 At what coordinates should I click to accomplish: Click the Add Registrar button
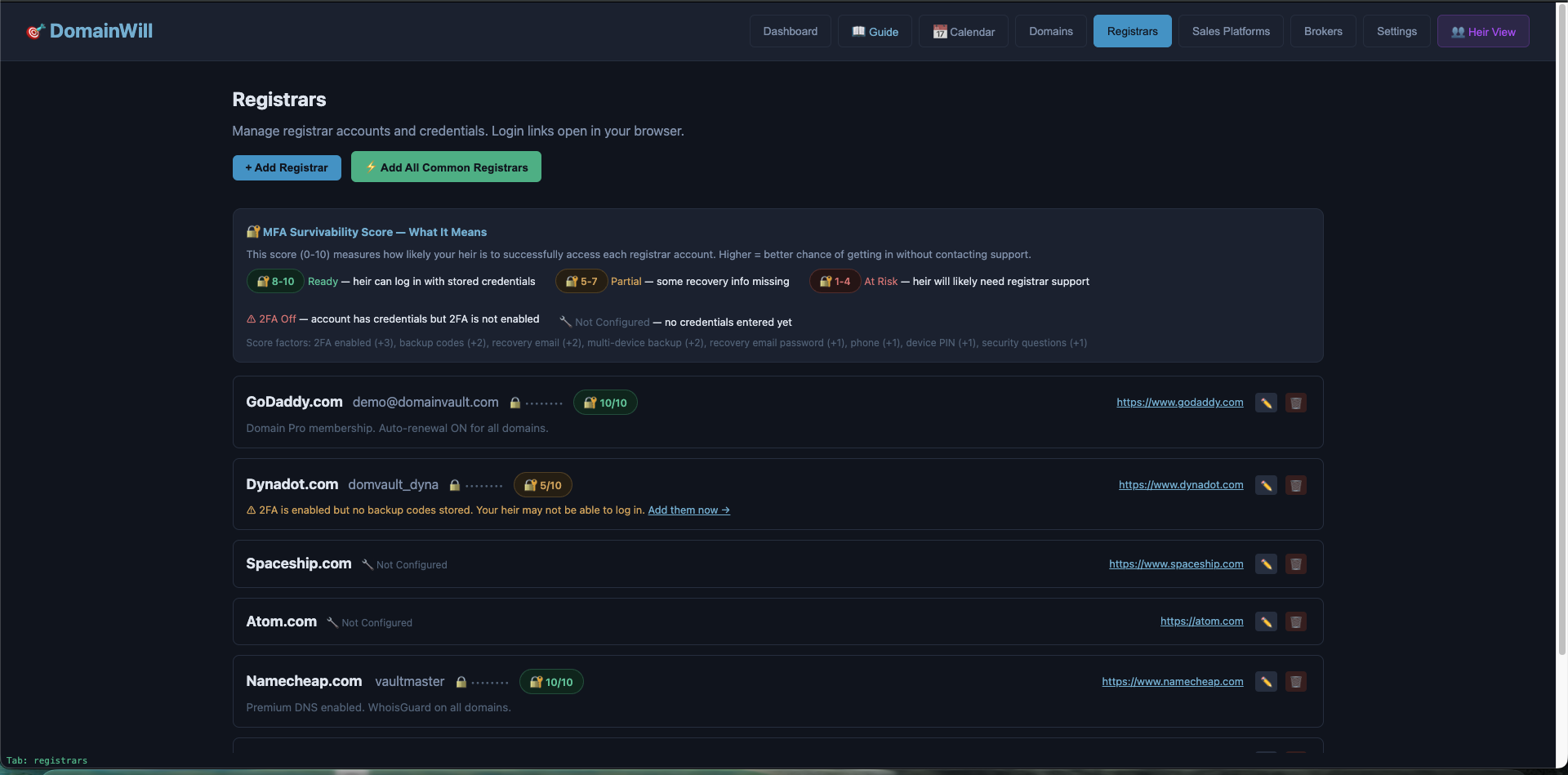(287, 167)
